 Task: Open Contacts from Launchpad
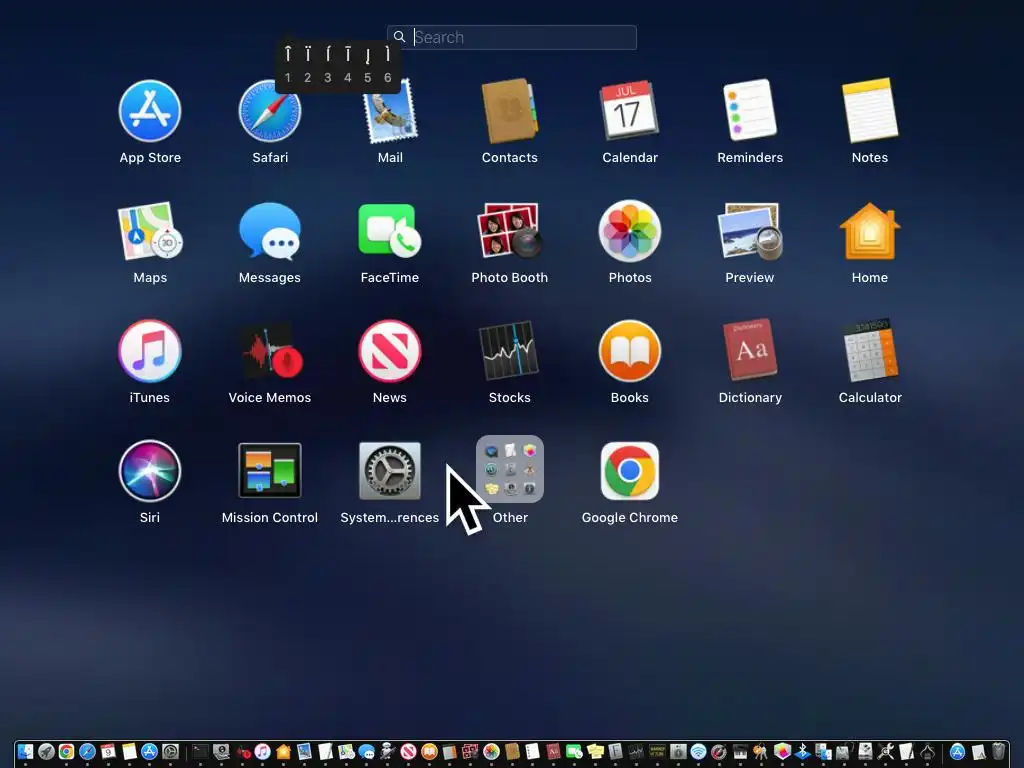(x=509, y=112)
